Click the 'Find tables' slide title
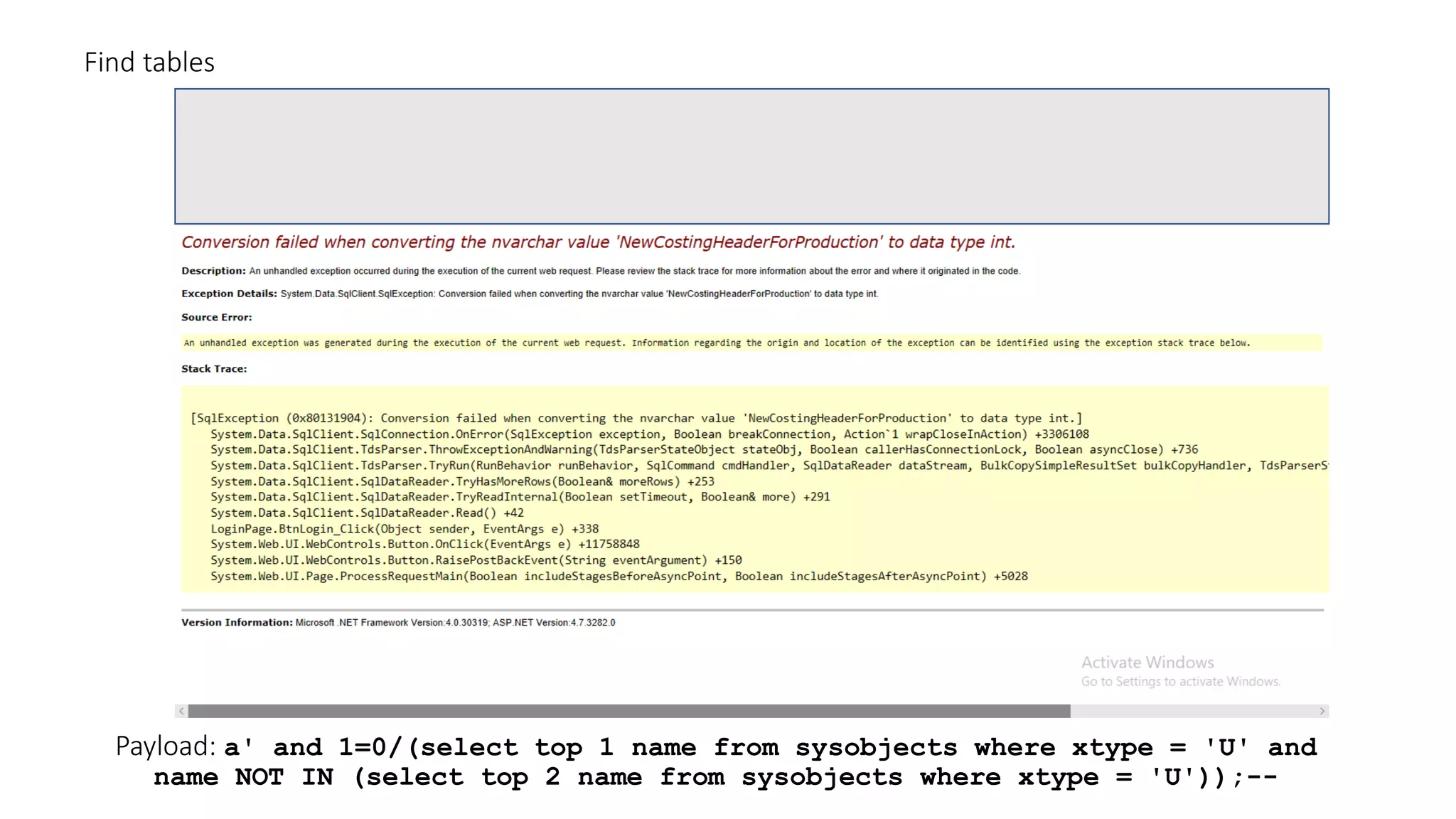 (x=149, y=63)
